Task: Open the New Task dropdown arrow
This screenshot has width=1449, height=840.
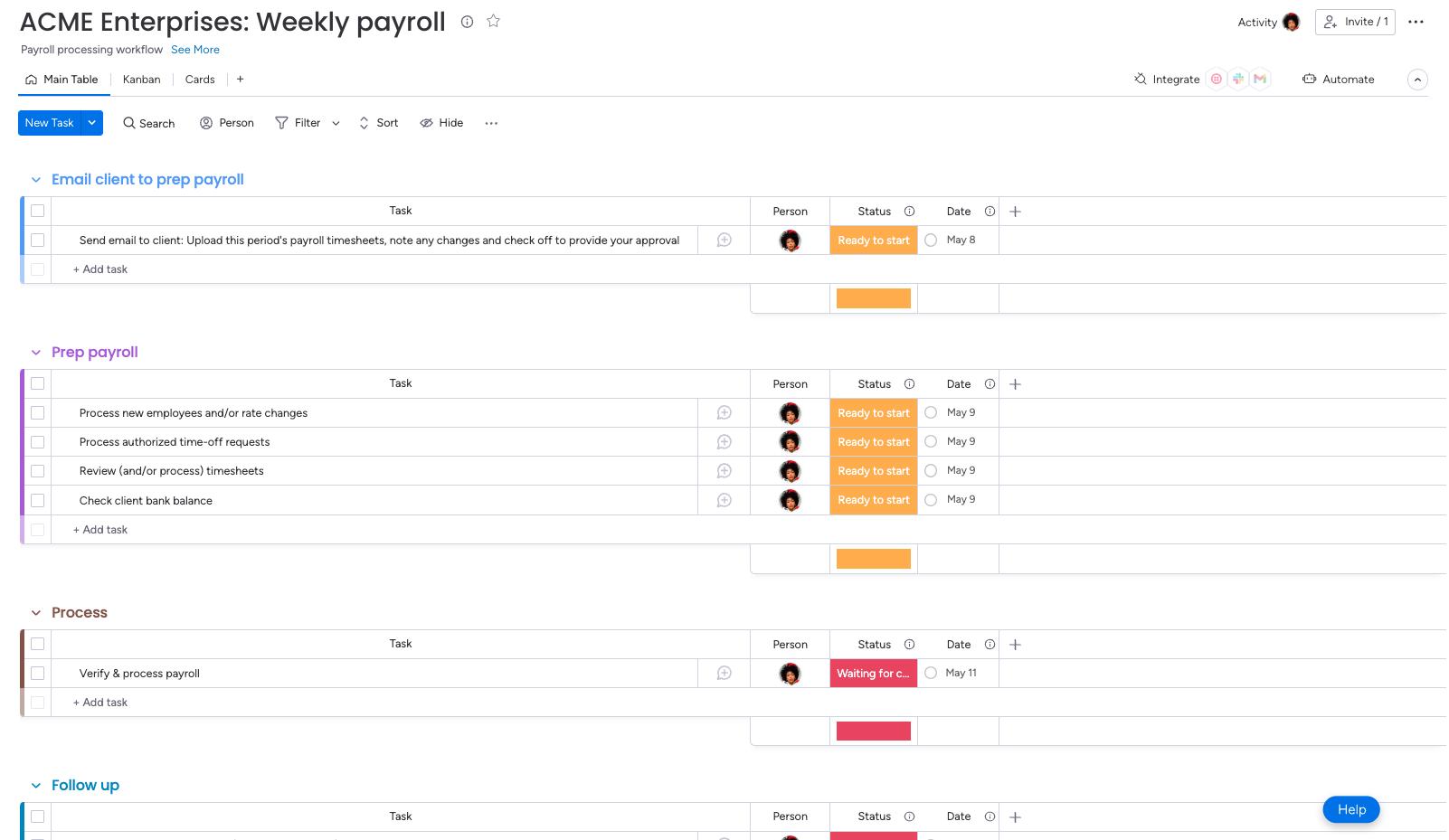Action: (91, 123)
